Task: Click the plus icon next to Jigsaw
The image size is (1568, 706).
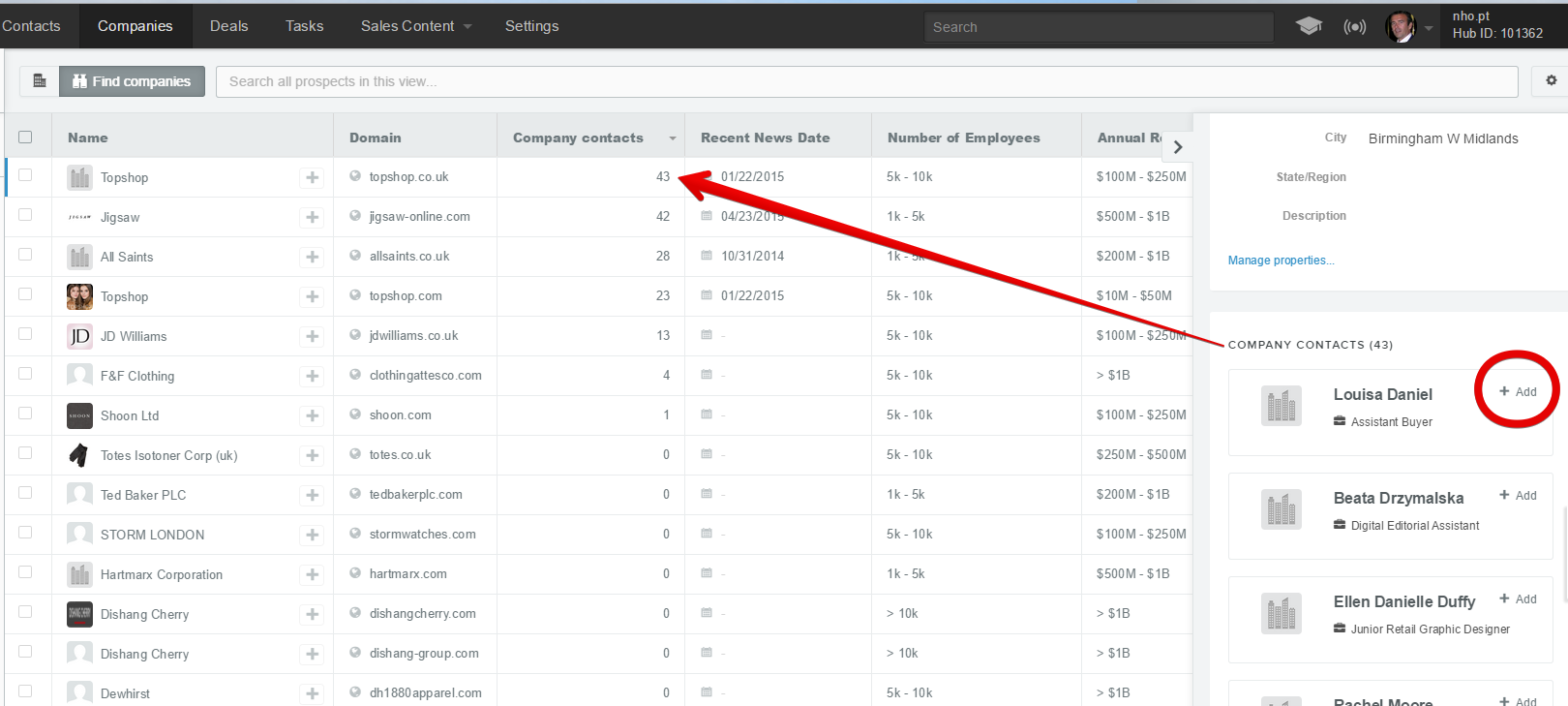Action: click(312, 217)
